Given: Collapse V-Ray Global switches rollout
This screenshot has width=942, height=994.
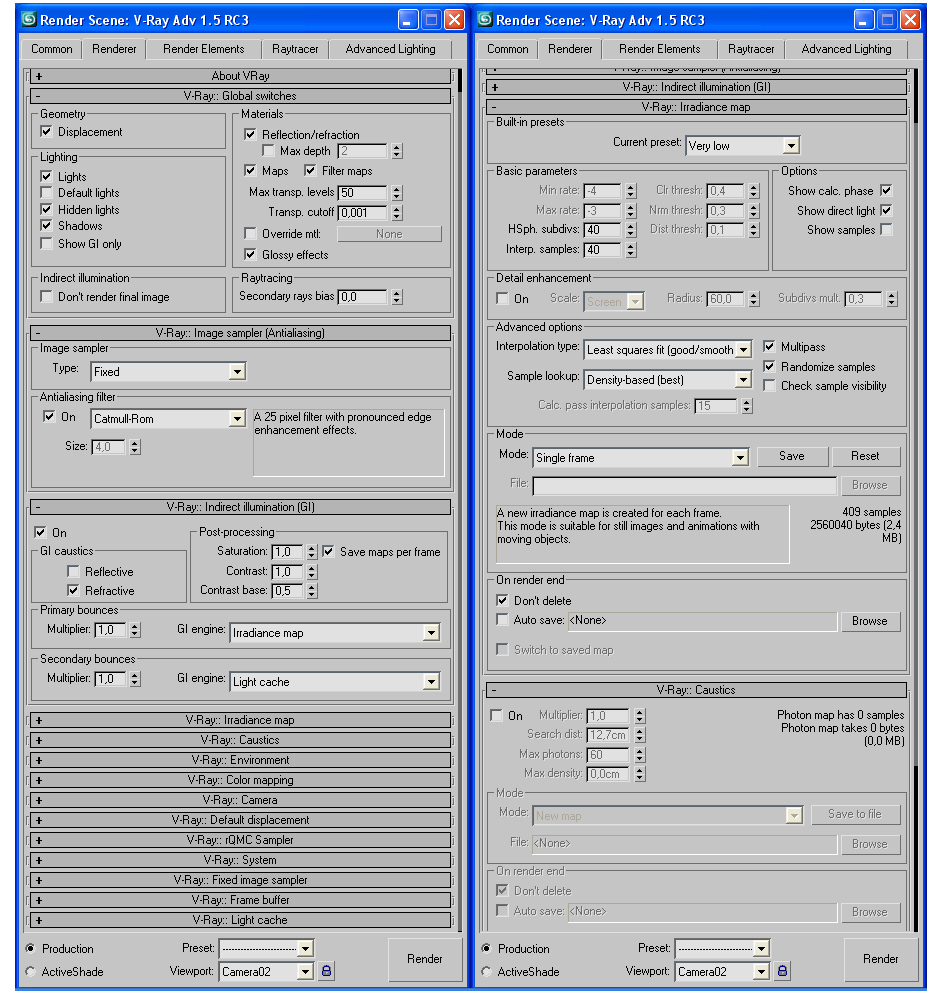Looking at the screenshot, I should pos(240,96).
